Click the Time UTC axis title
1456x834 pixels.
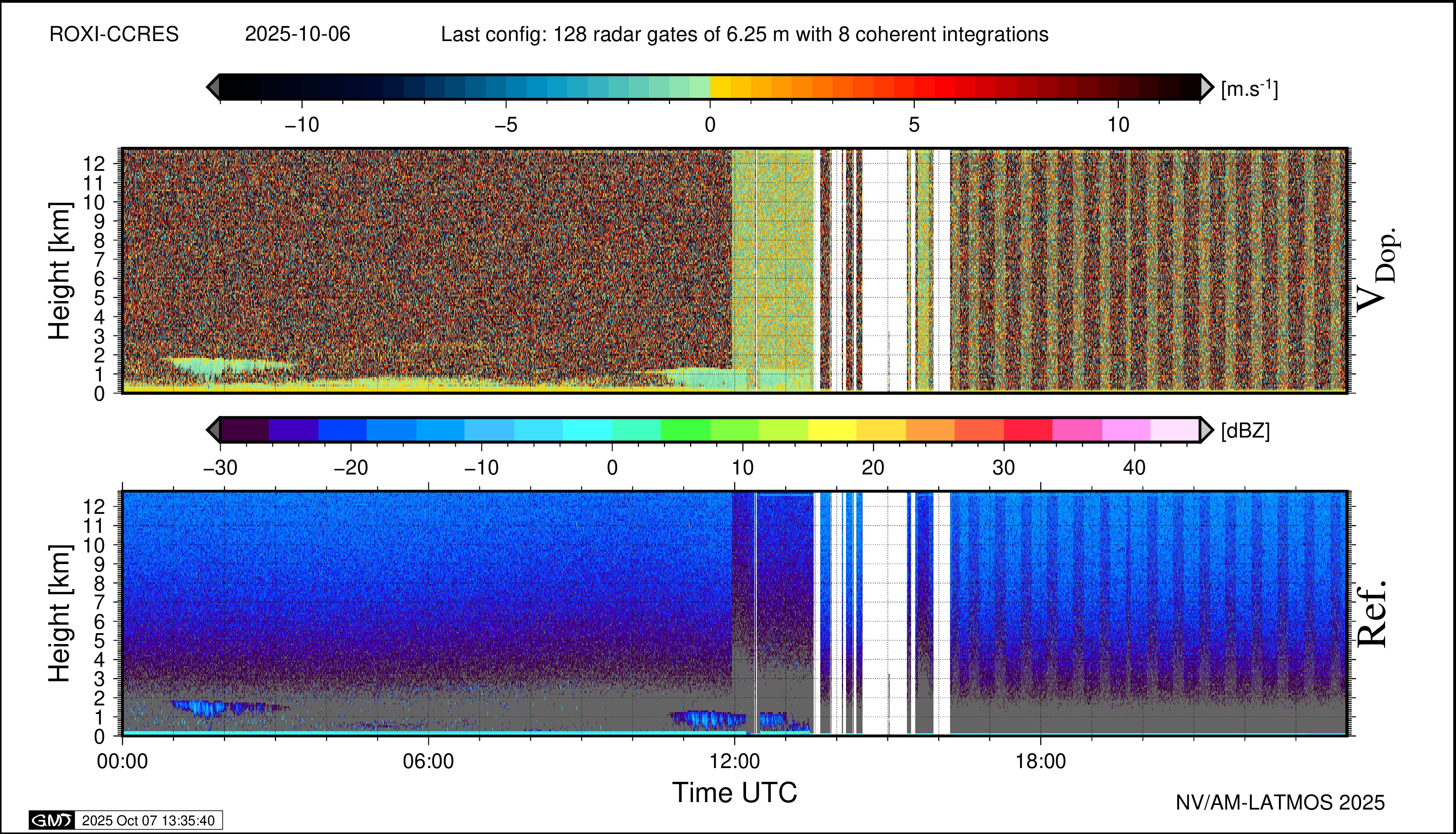tap(734, 793)
